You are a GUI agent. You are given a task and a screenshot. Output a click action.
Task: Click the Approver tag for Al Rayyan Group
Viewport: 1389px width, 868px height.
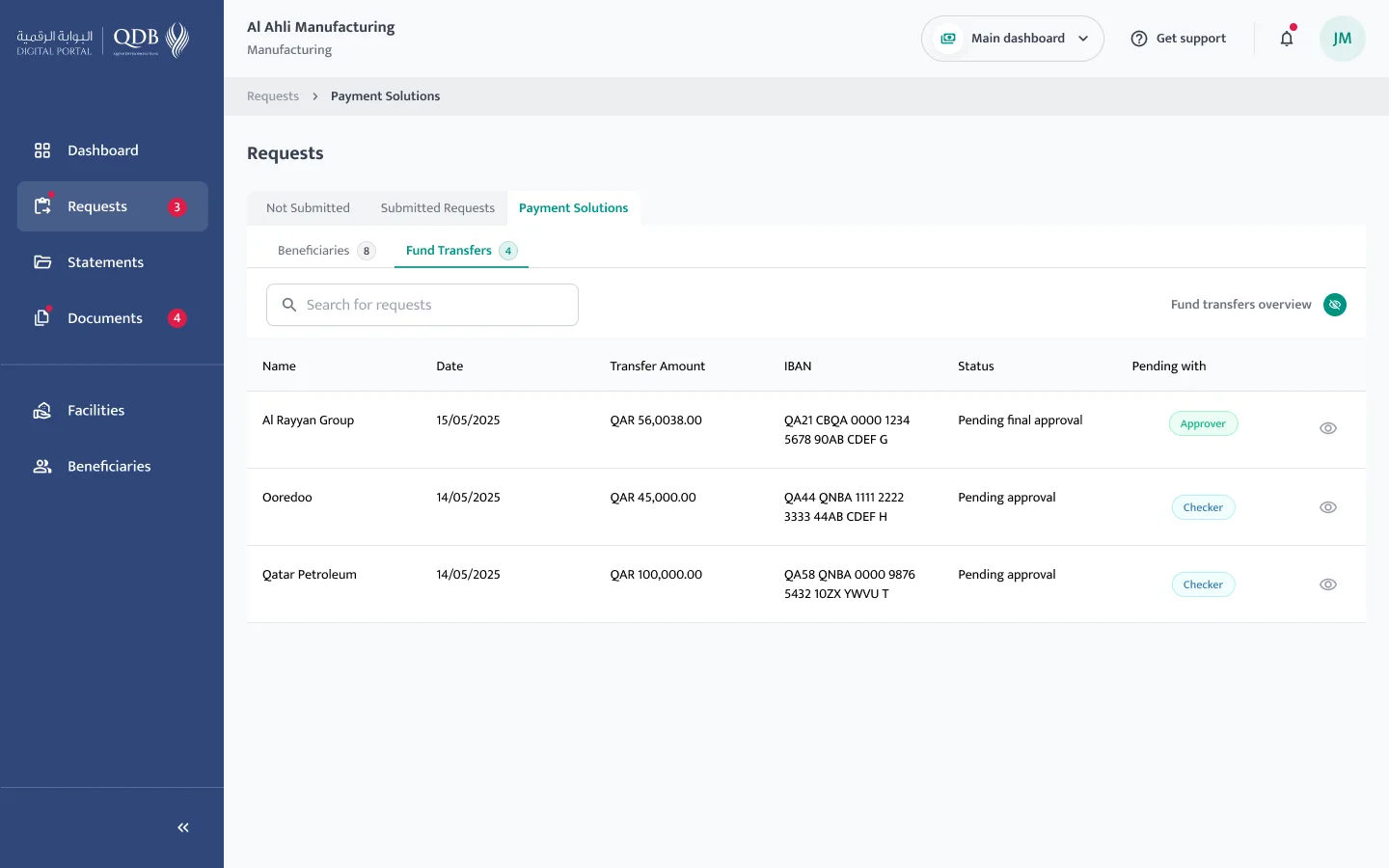pos(1203,424)
